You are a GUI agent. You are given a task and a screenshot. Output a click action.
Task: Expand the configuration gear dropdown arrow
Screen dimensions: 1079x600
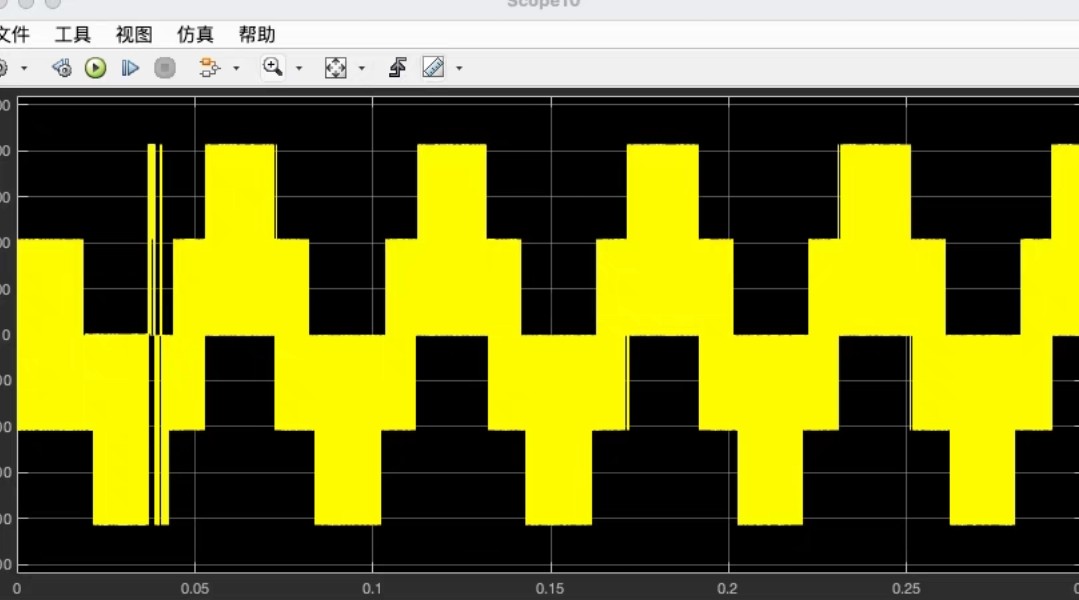[24, 68]
